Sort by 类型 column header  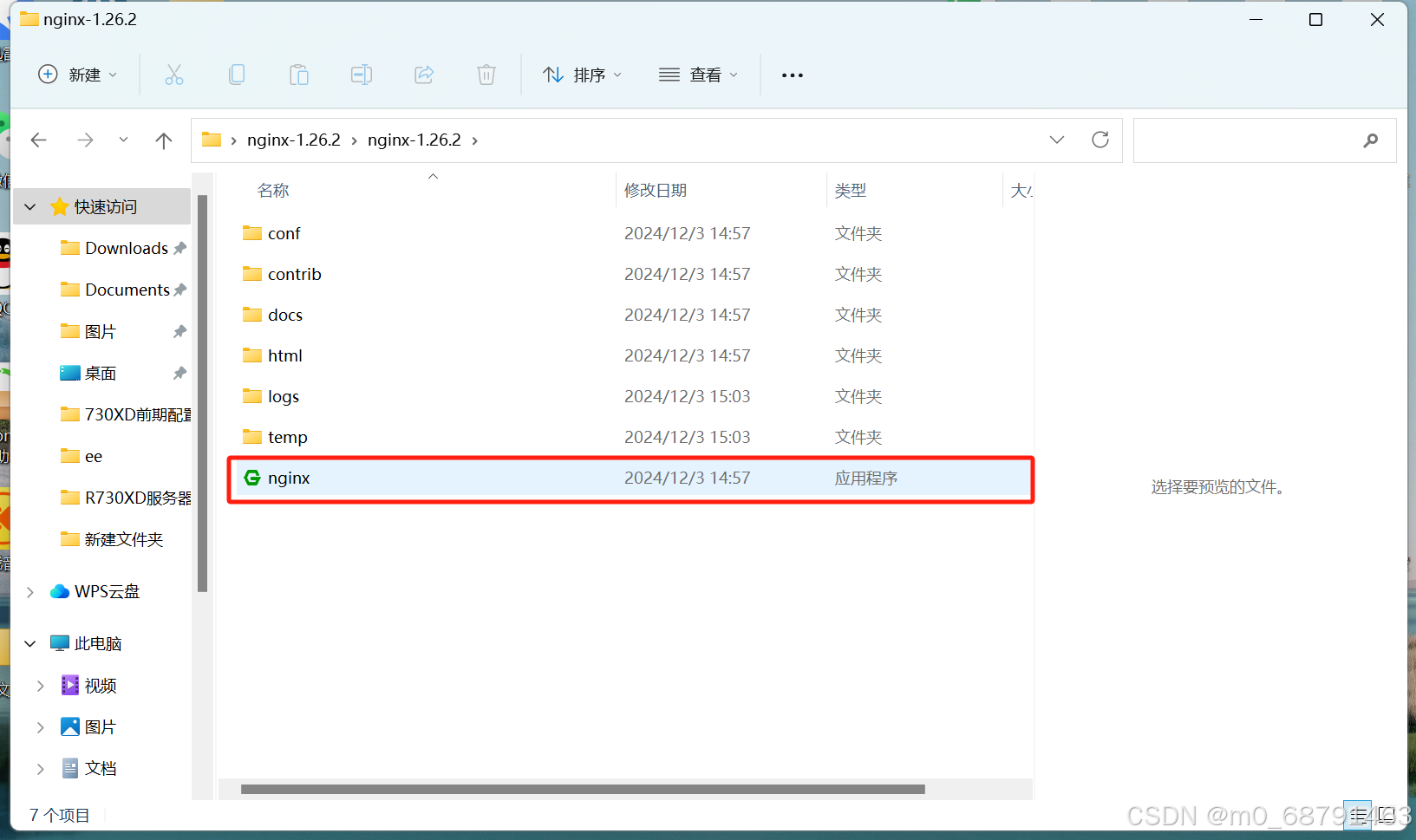[851, 190]
